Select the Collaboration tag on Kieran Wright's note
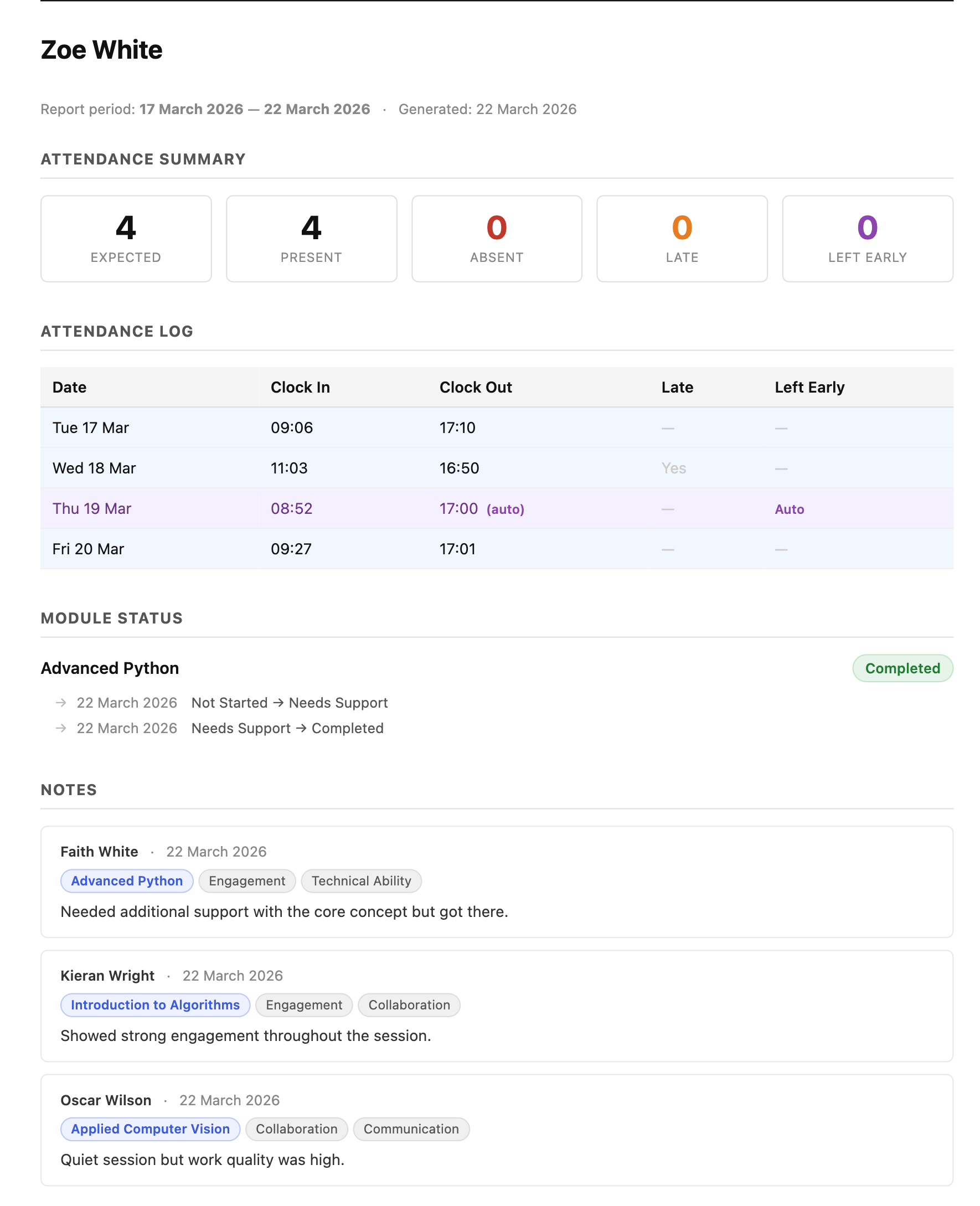The image size is (980, 1206). tap(408, 1005)
